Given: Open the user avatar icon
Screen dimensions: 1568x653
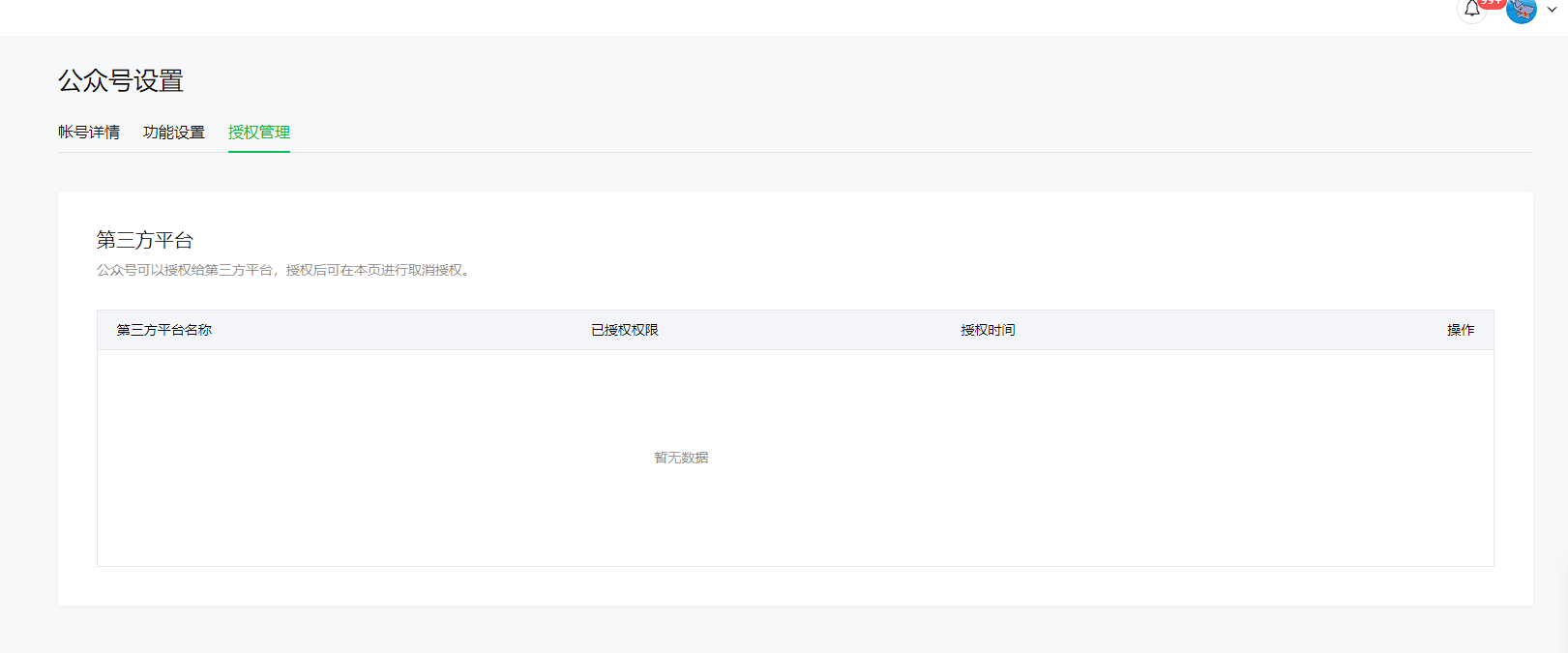Looking at the screenshot, I should pos(1522,10).
